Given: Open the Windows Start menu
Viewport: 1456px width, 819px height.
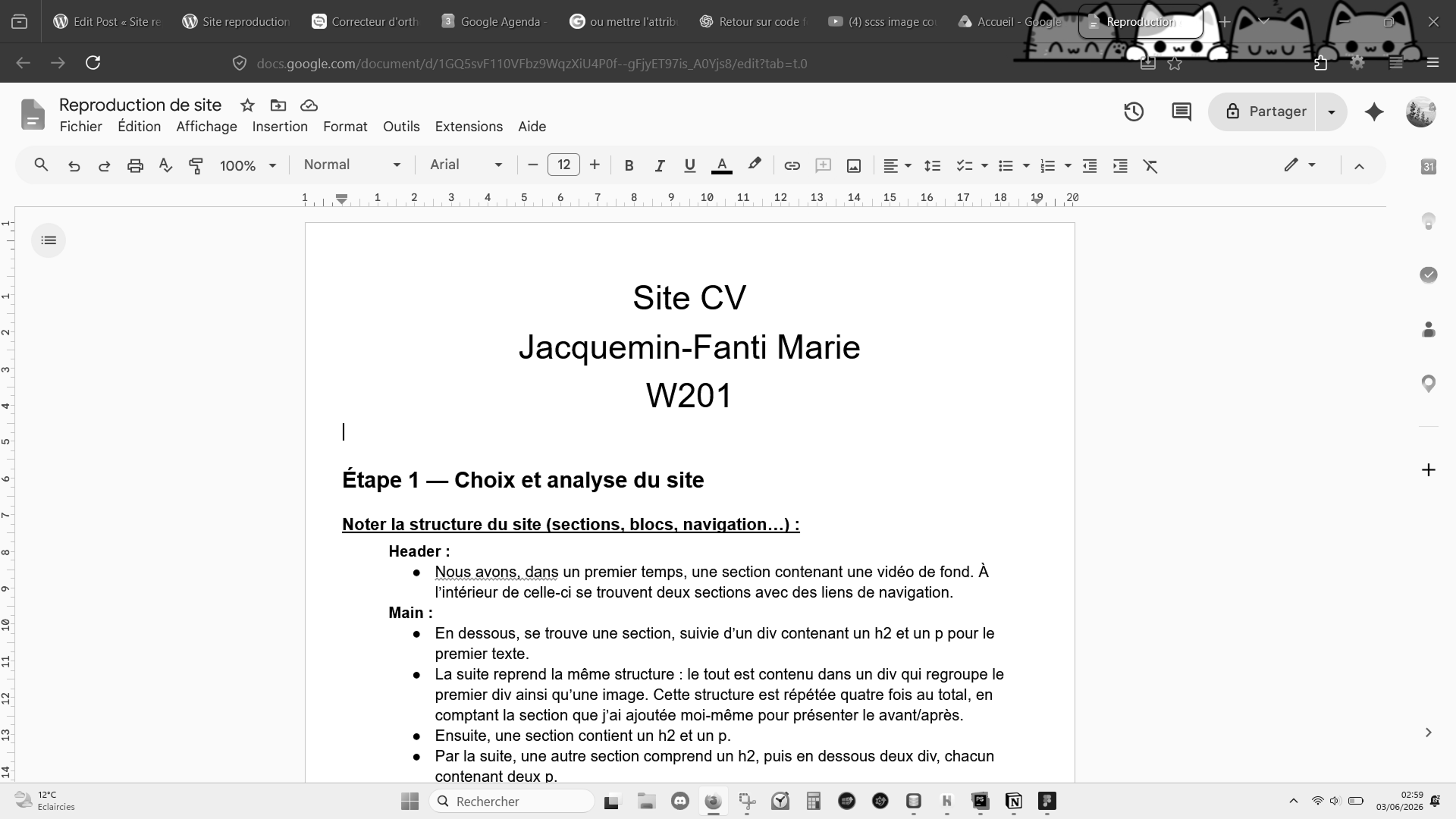Looking at the screenshot, I should click(409, 802).
